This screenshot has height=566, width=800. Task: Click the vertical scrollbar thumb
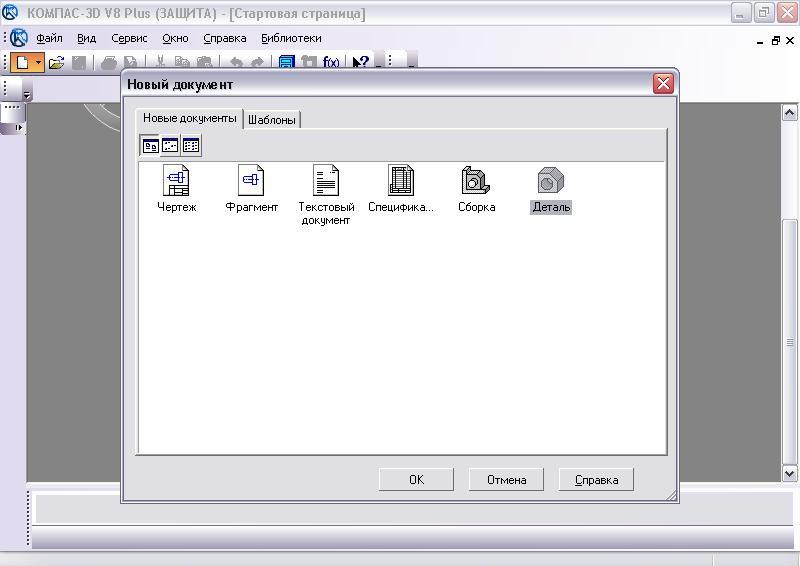coord(789,342)
